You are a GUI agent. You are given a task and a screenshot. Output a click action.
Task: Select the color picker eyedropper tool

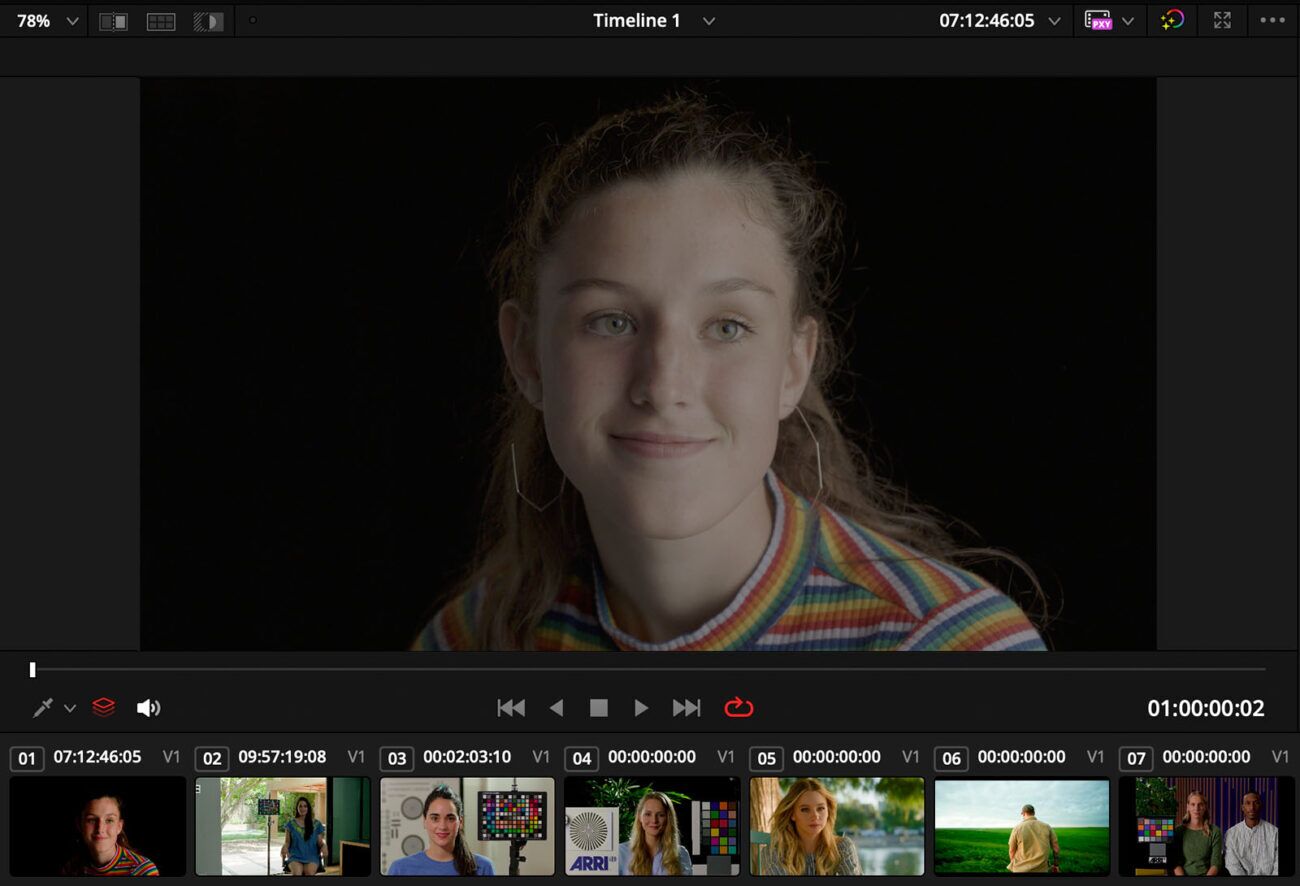point(40,707)
